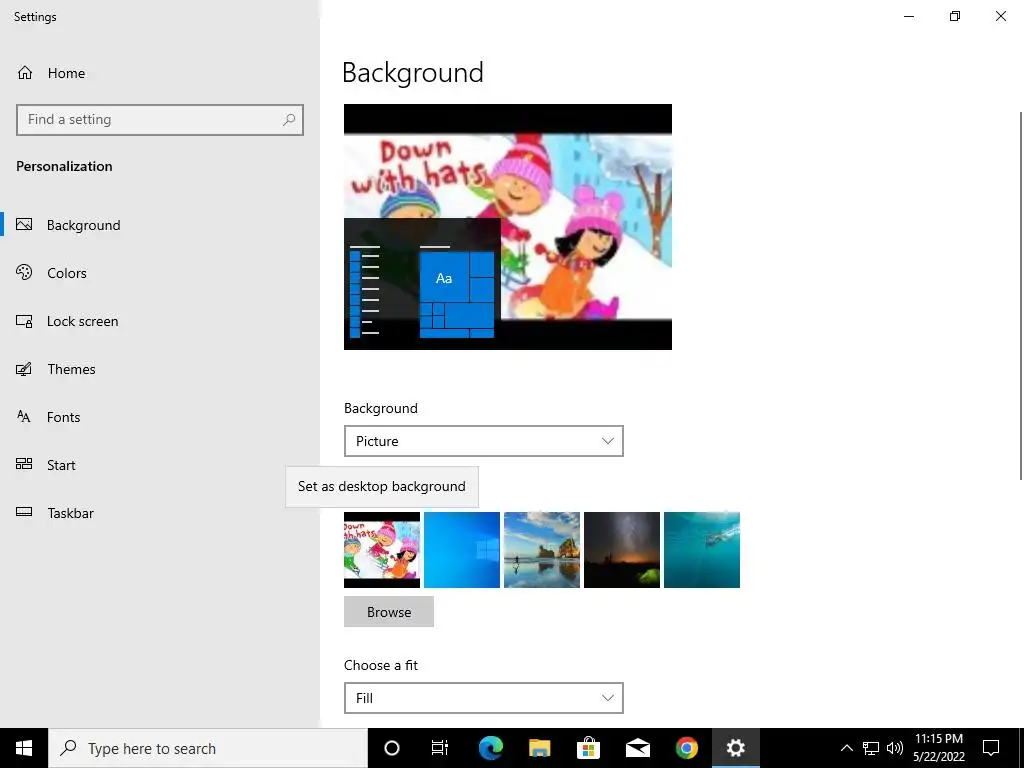The width and height of the screenshot is (1024, 768).
Task: Click the Set as desktop background tooltip
Action: (382, 487)
